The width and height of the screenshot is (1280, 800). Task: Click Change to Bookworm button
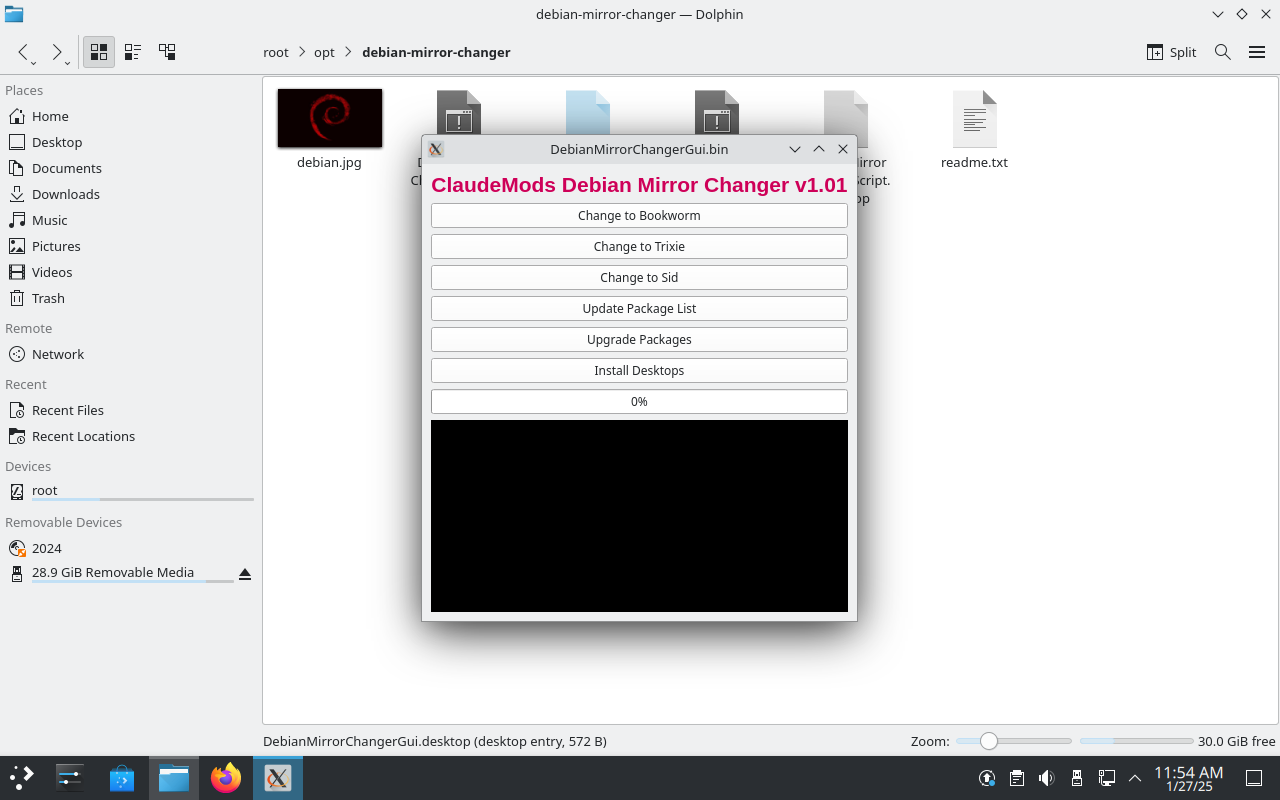pyautogui.click(x=639, y=215)
